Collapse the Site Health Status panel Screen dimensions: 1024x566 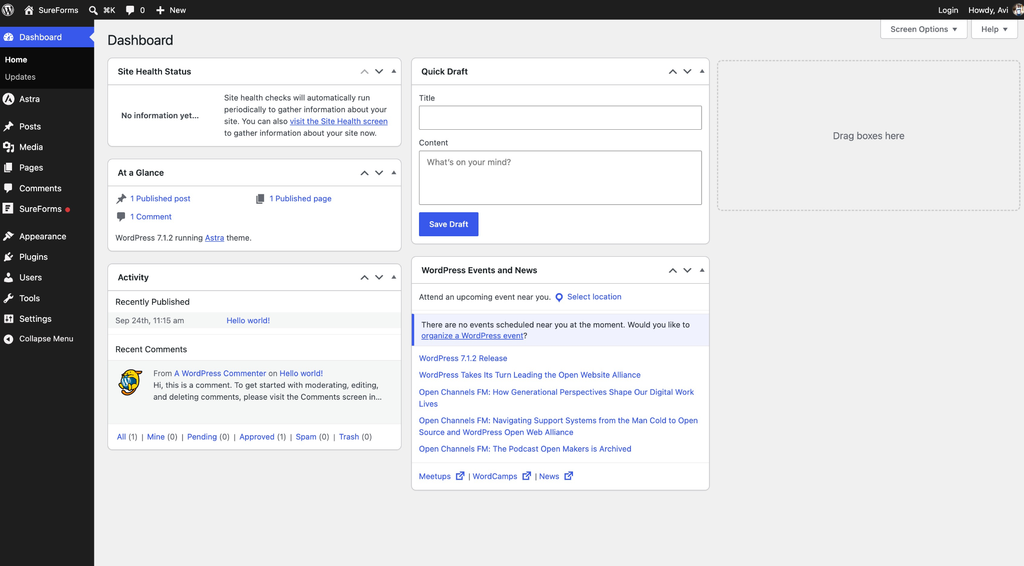click(x=394, y=72)
